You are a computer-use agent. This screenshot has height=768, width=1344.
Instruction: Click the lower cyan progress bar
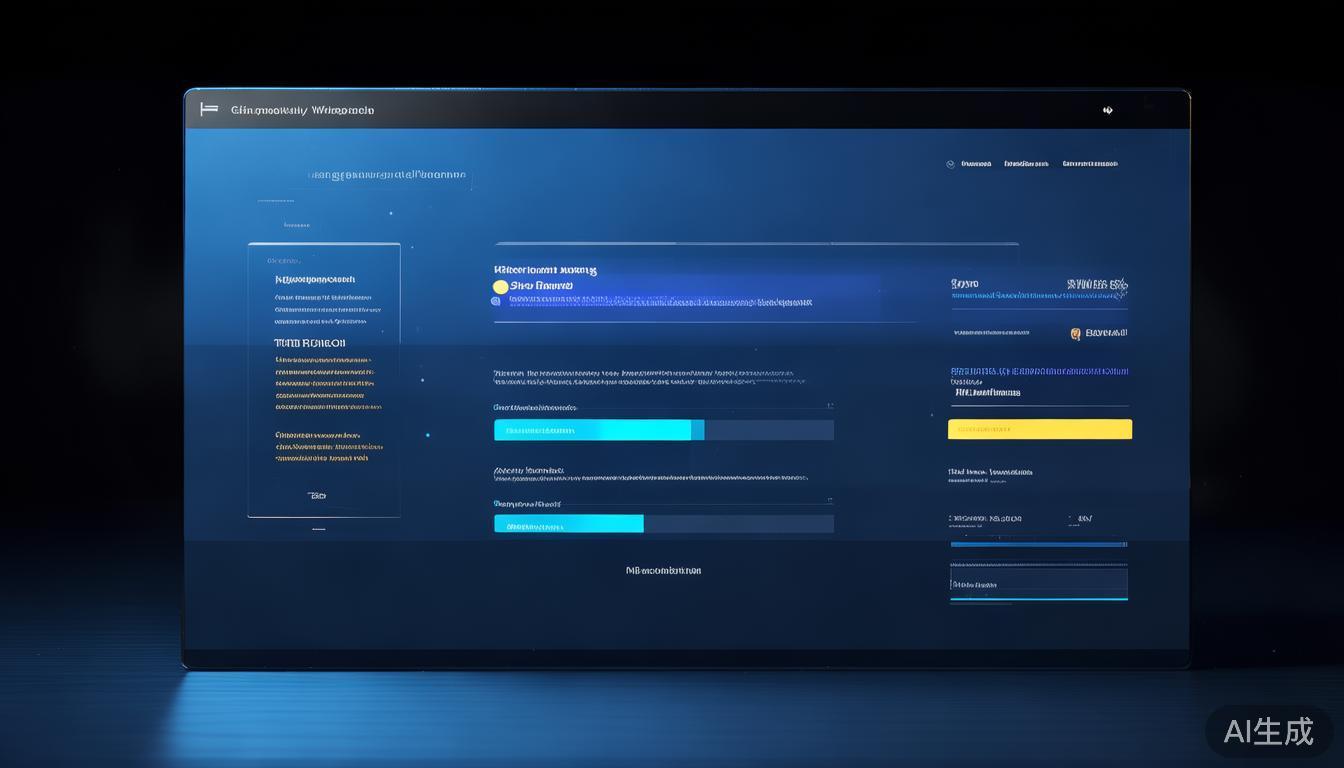tap(568, 524)
